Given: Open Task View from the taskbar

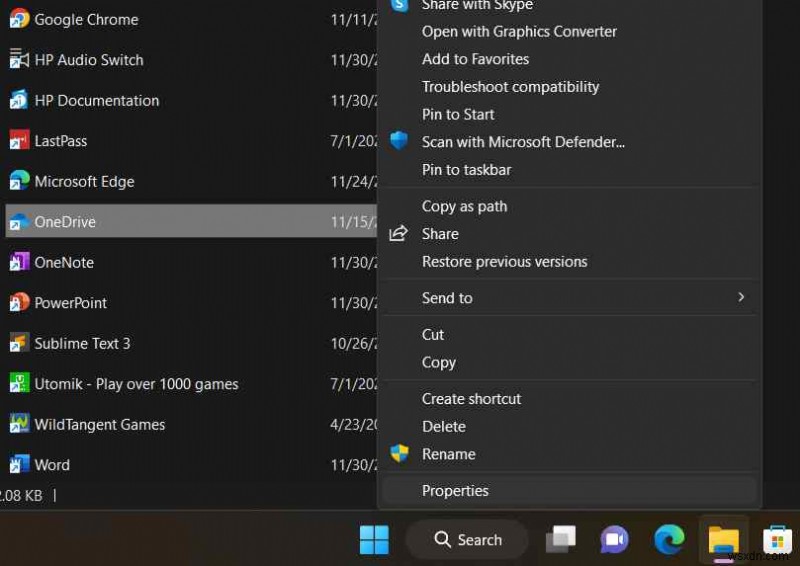Looking at the screenshot, I should coord(561,539).
